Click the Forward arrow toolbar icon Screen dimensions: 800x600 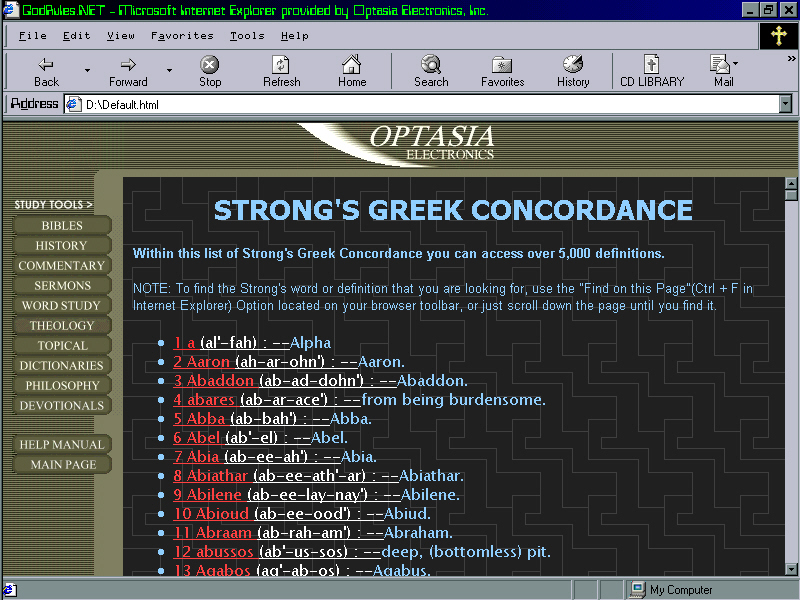(x=127, y=66)
